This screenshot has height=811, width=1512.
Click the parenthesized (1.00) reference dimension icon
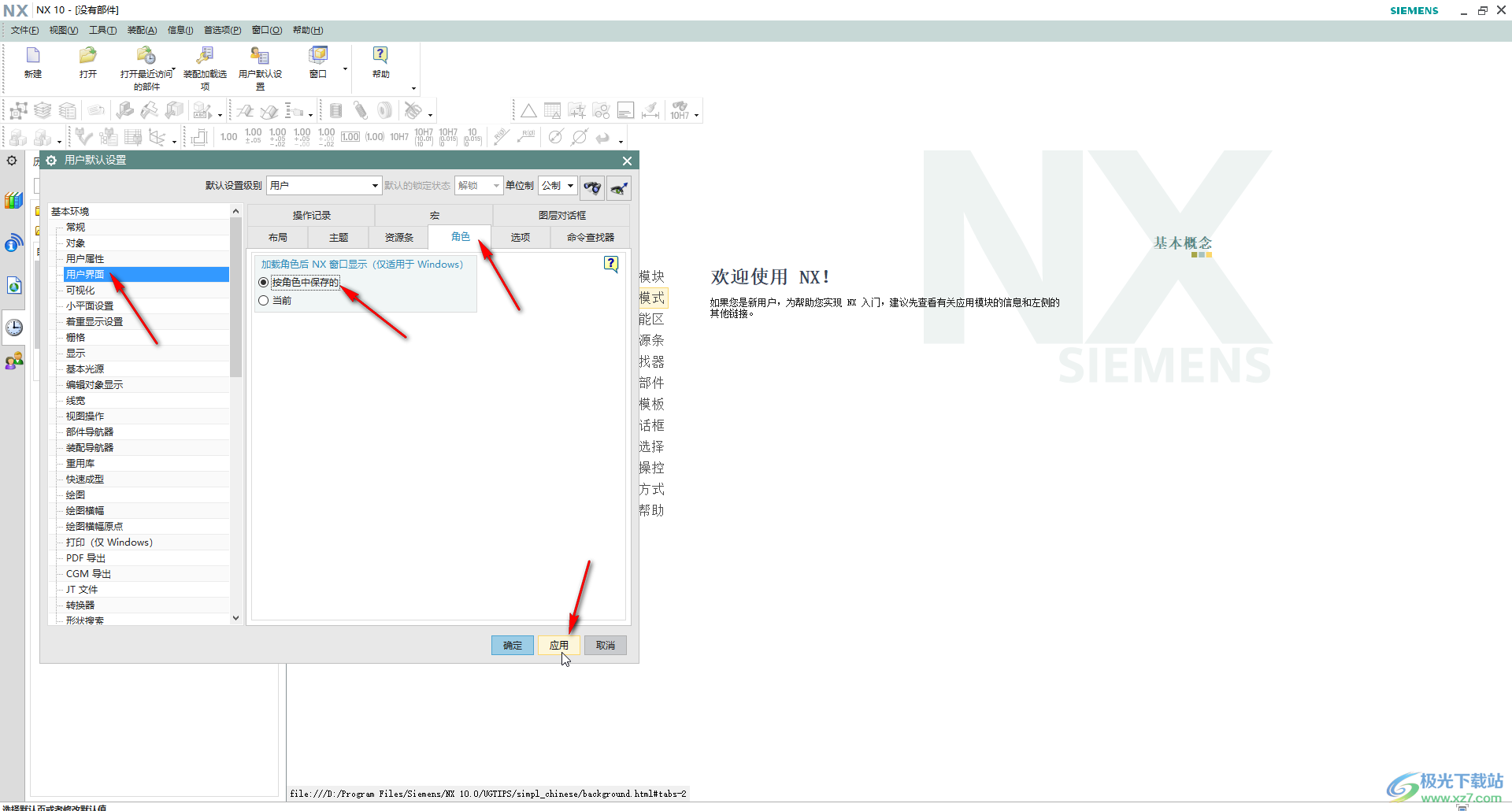[375, 137]
